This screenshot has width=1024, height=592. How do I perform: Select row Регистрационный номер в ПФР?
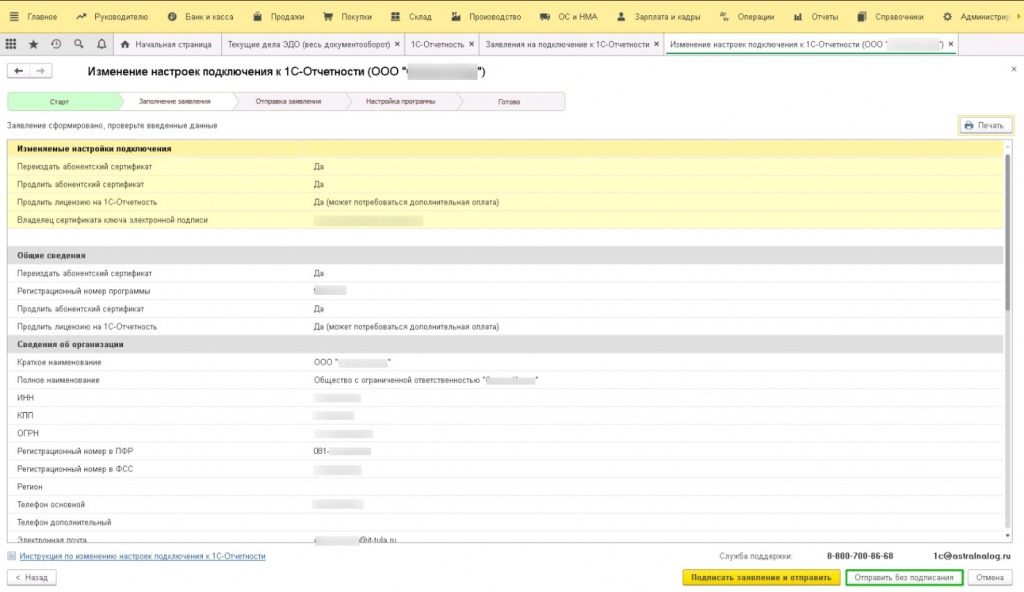click(505, 451)
